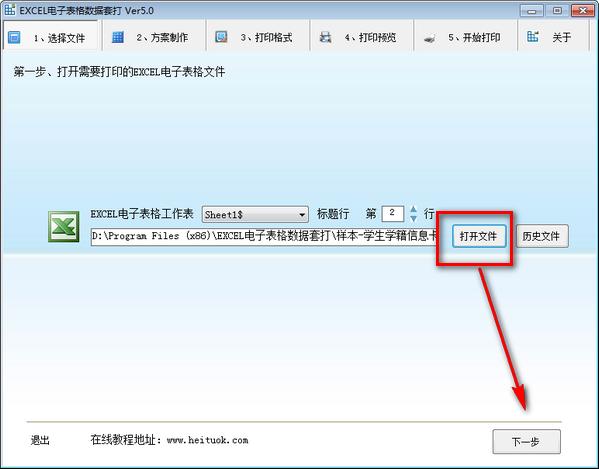
Task: Click the 历史文件 button
Action: coord(542,236)
